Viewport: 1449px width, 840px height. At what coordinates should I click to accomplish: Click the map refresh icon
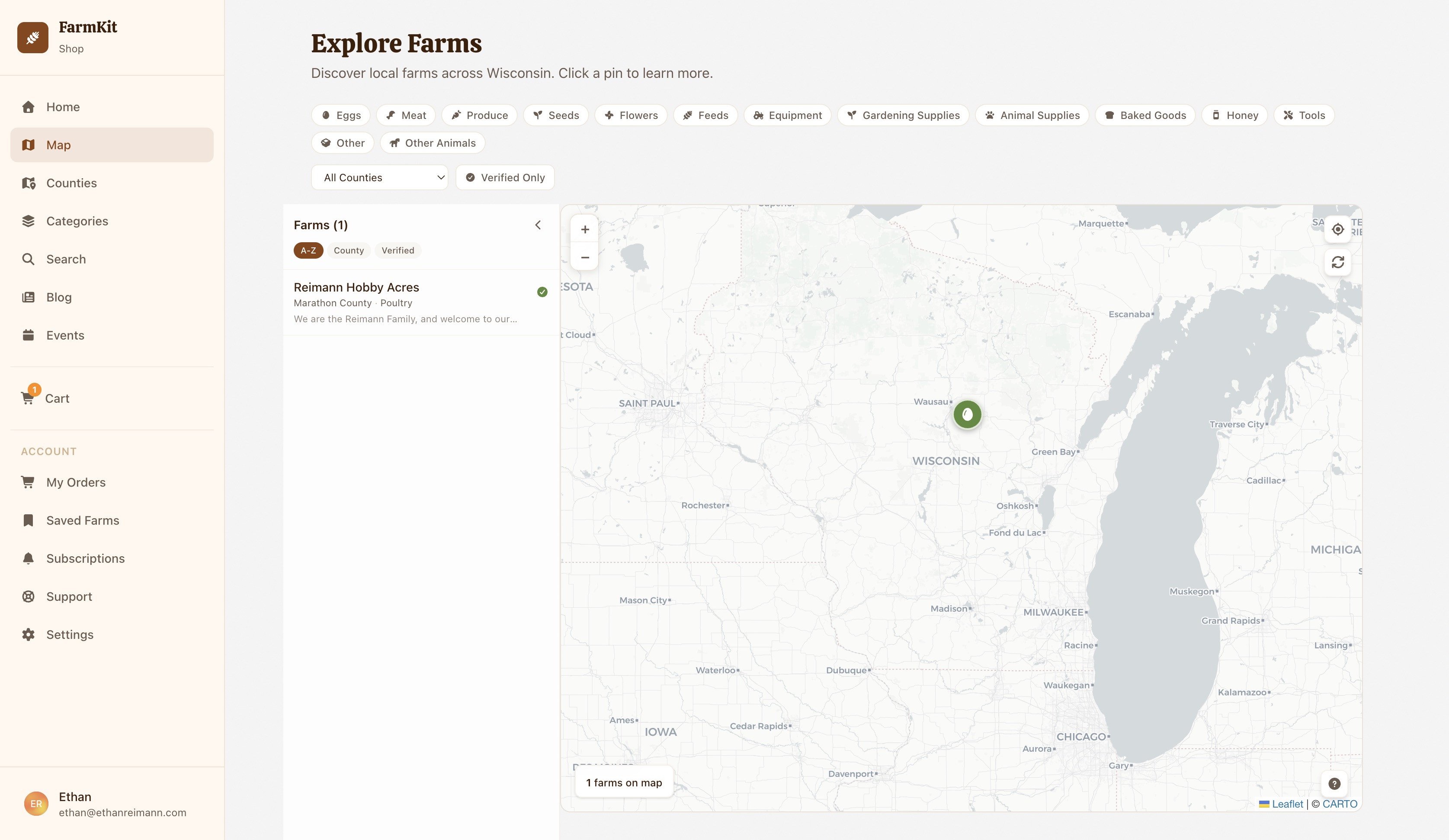1338,262
